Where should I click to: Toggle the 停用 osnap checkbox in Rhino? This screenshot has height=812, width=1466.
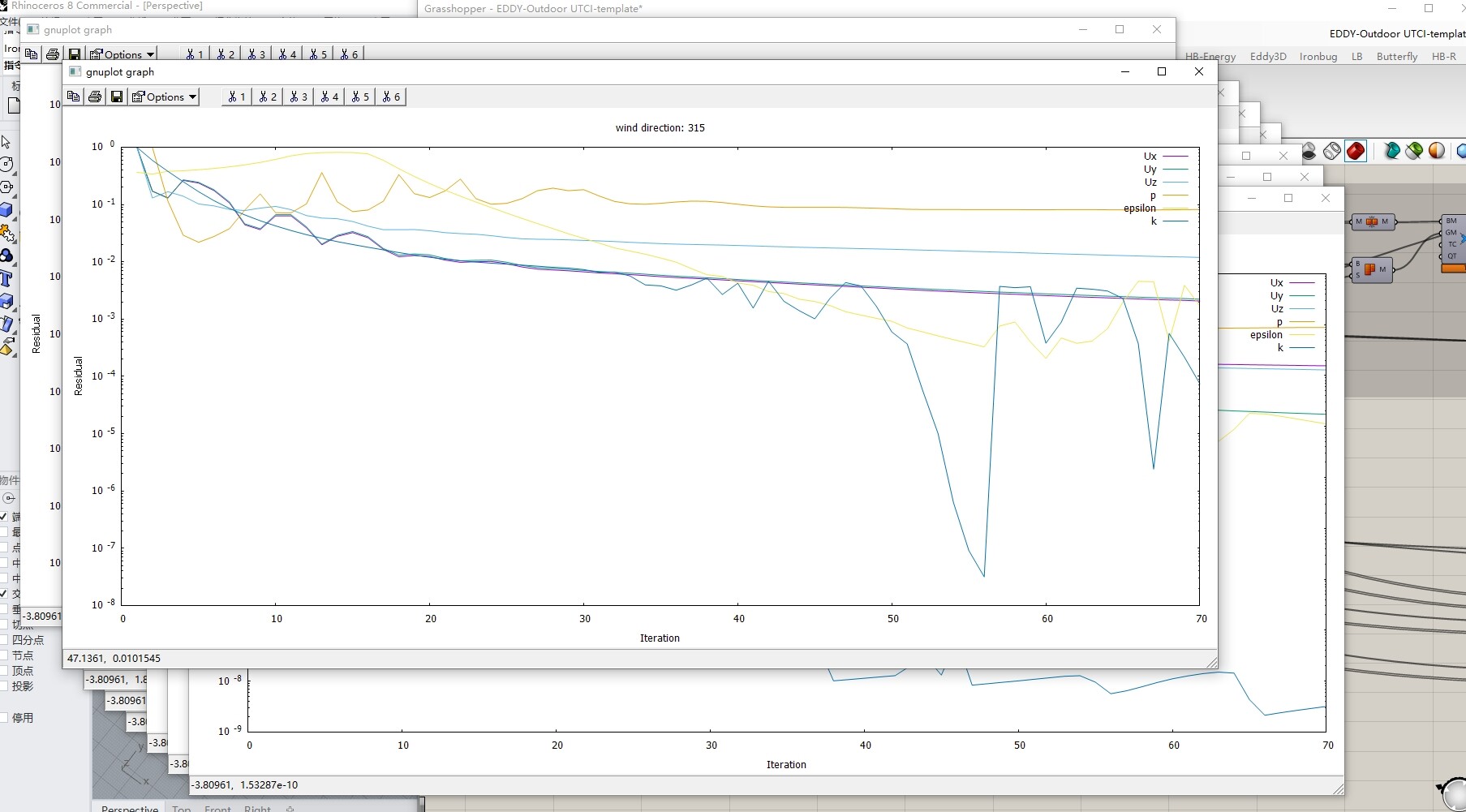(x=5, y=717)
